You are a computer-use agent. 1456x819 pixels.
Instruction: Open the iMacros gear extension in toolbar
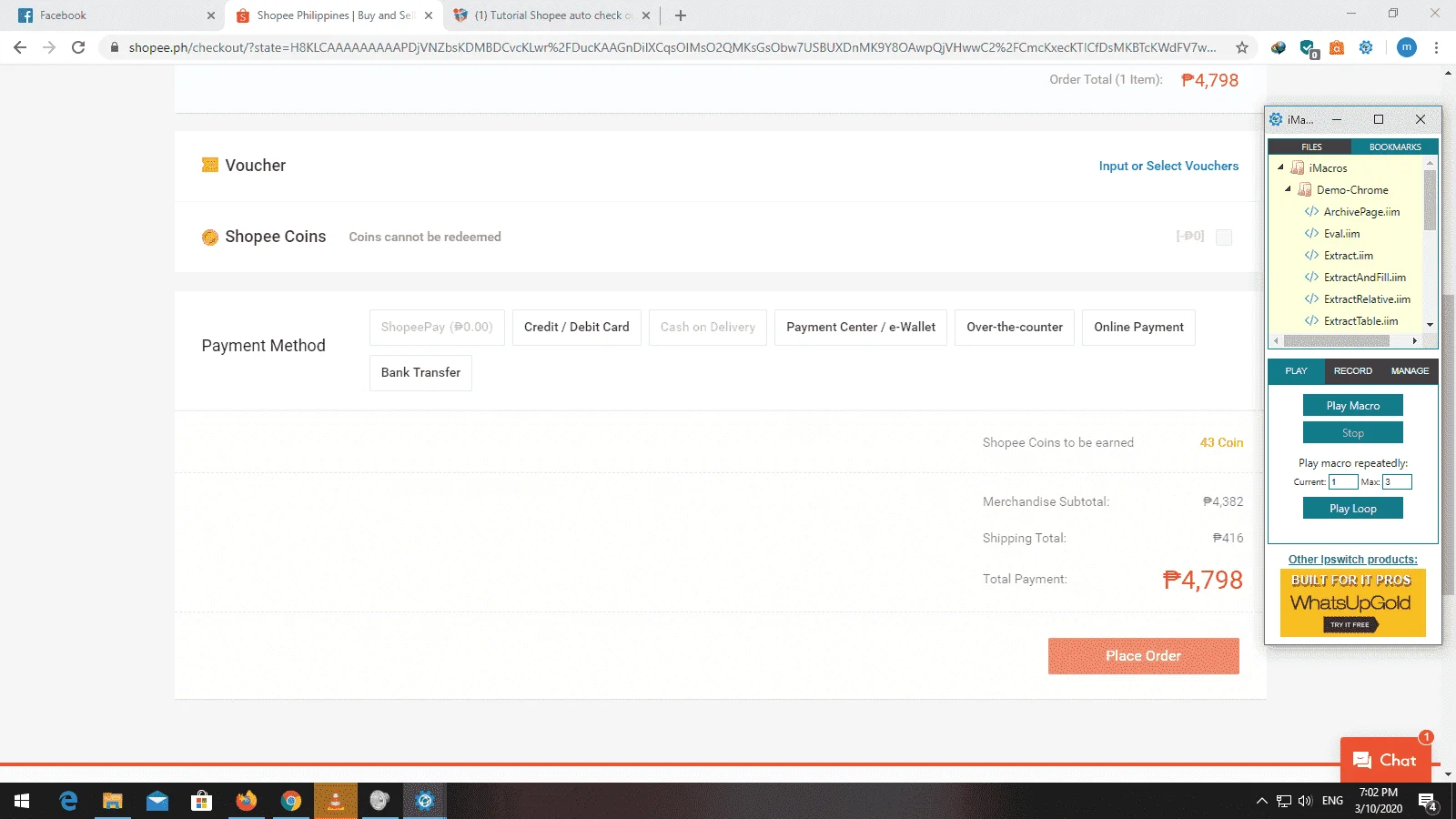pos(1366,47)
